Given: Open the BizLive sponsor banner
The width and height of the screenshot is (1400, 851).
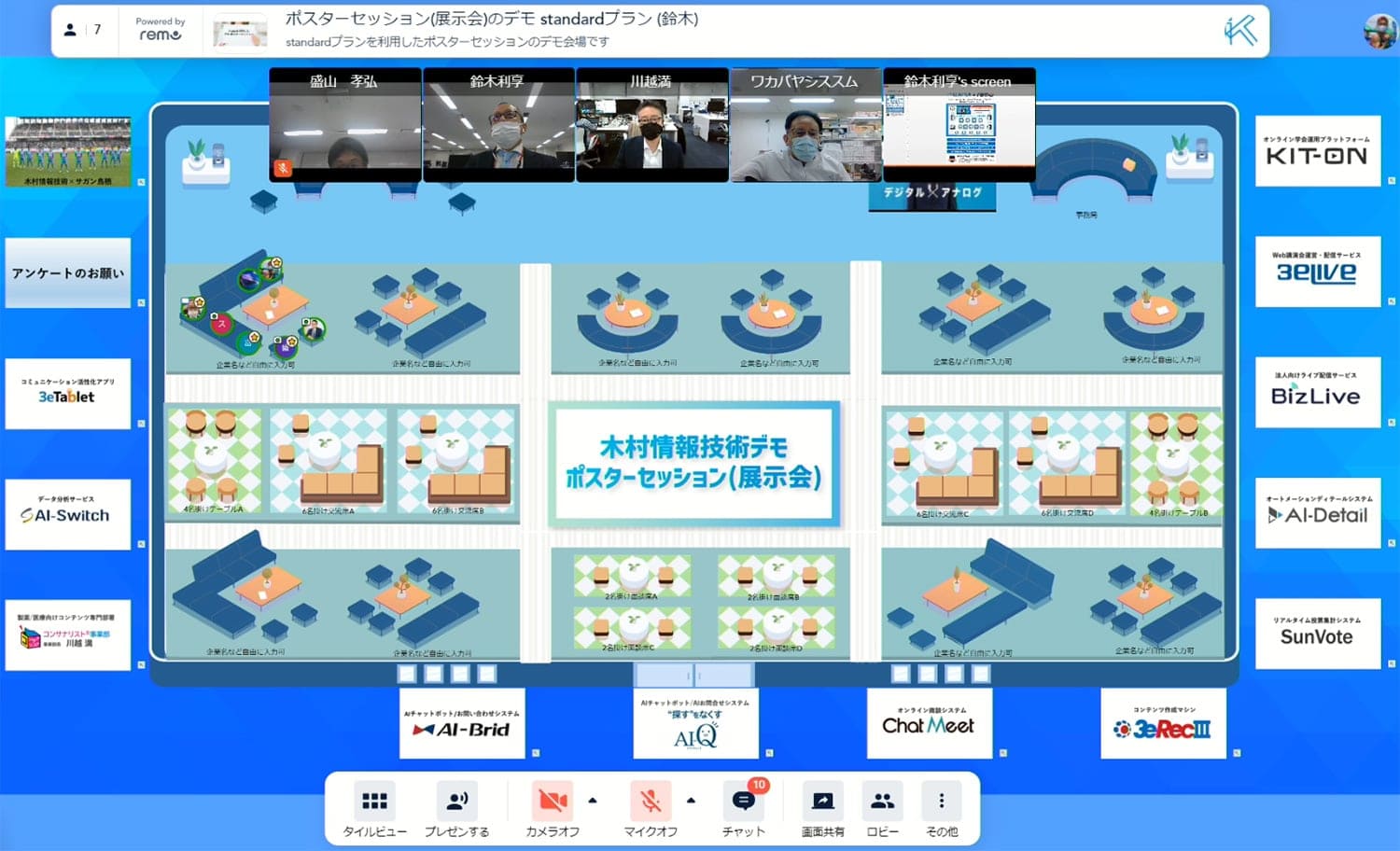Looking at the screenshot, I should 1318,393.
